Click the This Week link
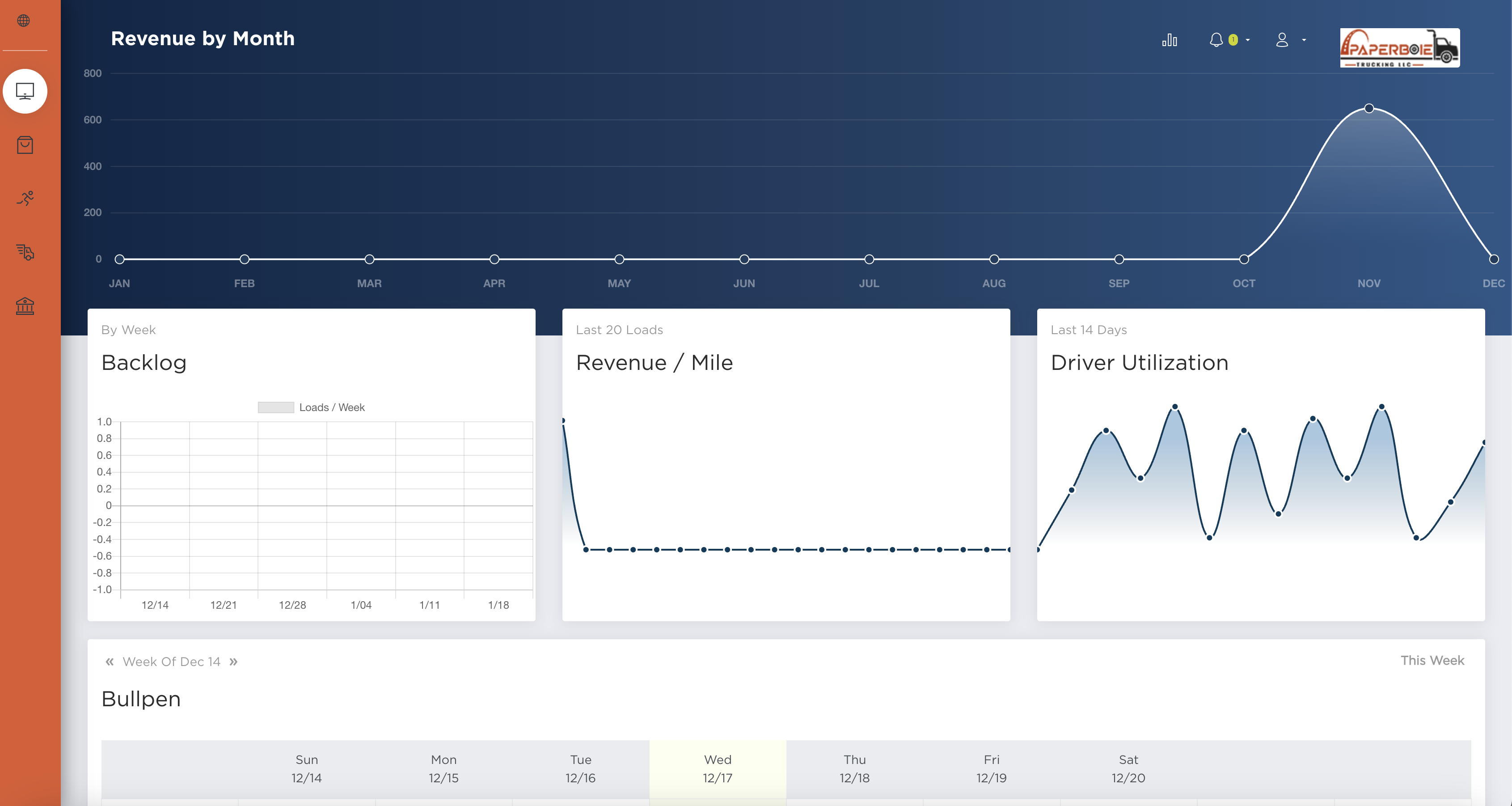Screen dimensions: 1512x806 point(1432,661)
